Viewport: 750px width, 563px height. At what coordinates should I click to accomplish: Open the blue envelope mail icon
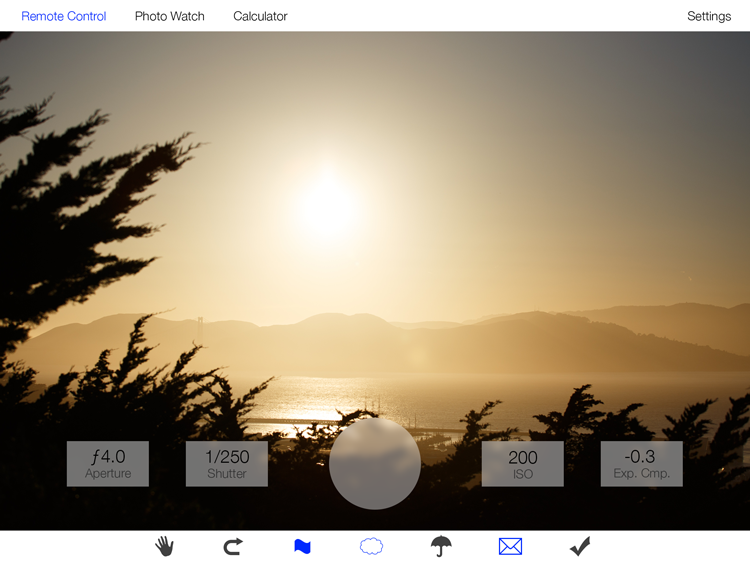[x=510, y=546]
